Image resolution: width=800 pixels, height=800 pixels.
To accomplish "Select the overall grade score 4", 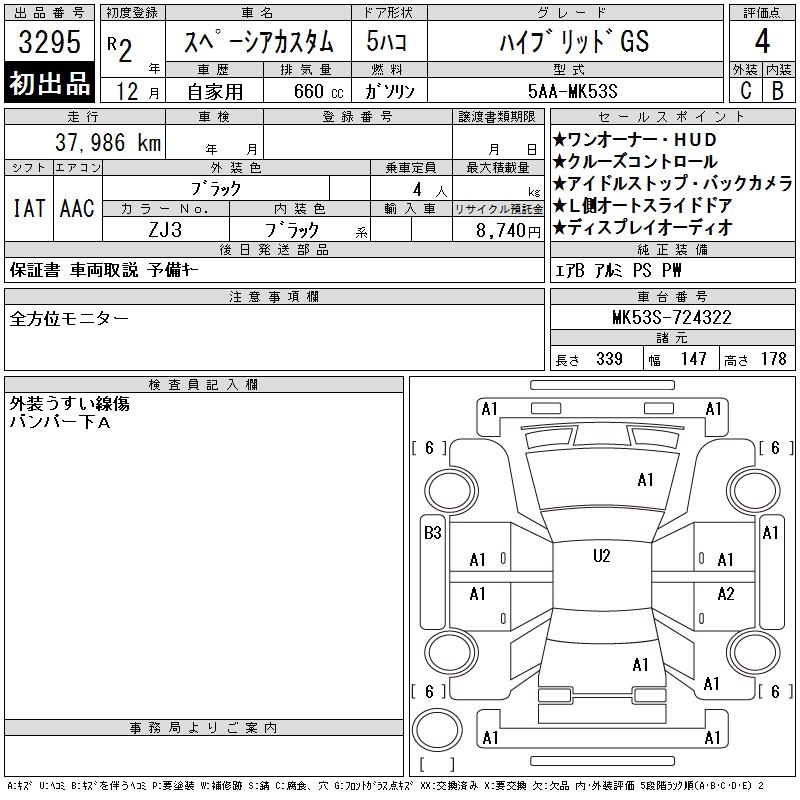I will tap(761, 42).
